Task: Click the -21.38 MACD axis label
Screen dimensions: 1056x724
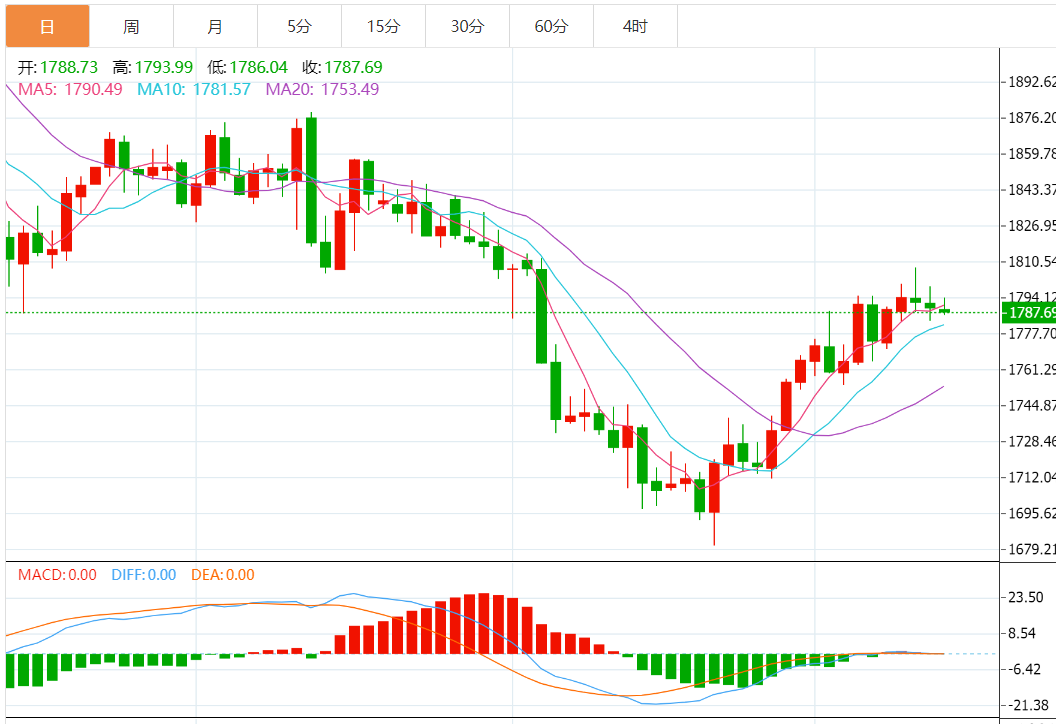Action: coord(1028,705)
